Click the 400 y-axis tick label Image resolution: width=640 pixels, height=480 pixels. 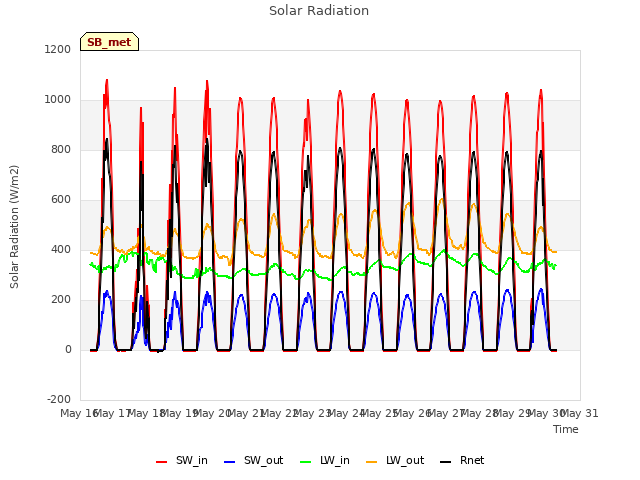click(x=61, y=249)
